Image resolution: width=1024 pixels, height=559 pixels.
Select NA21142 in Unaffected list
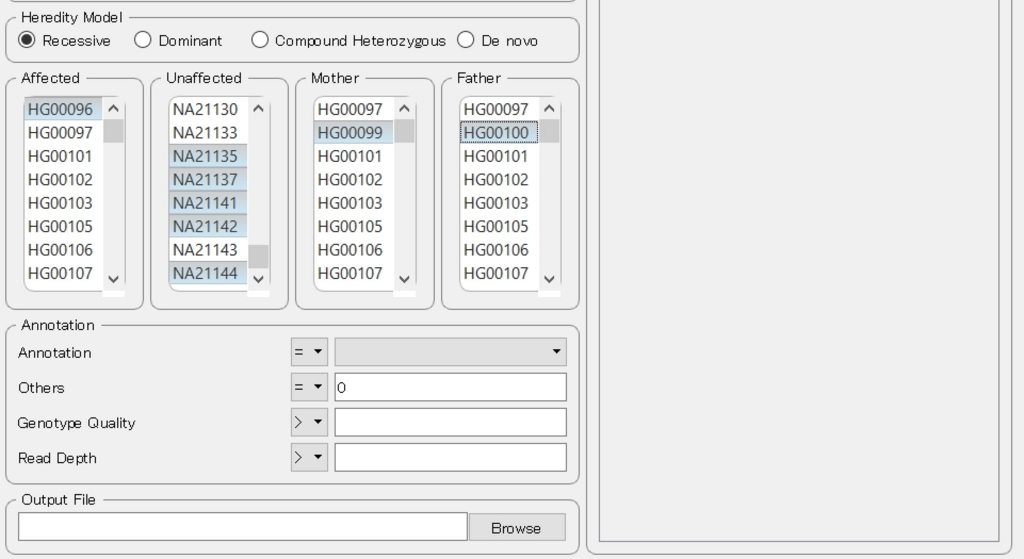coord(208,227)
